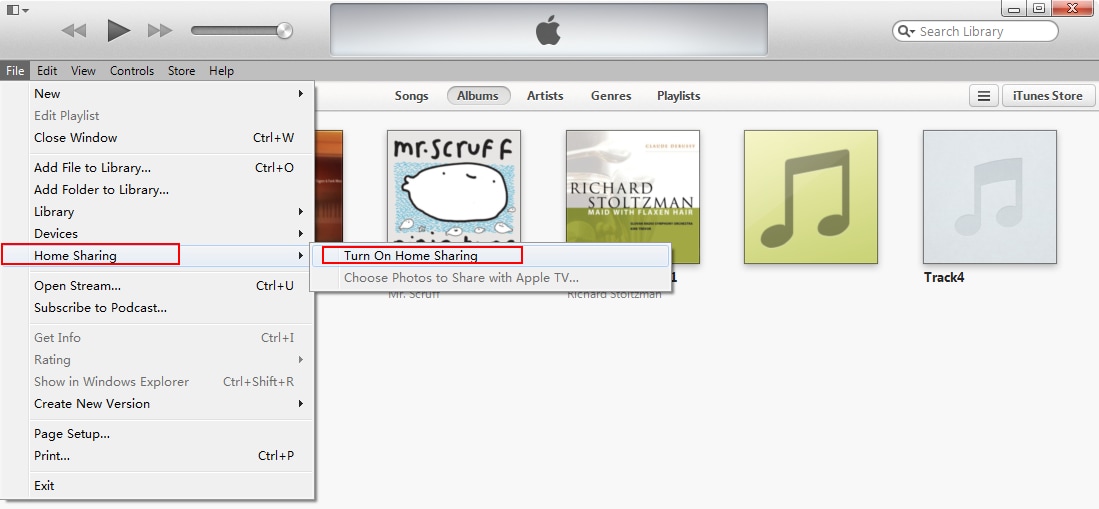Switch to the Artists tab
This screenshot has height=509, width=1099.
[545, 96]
